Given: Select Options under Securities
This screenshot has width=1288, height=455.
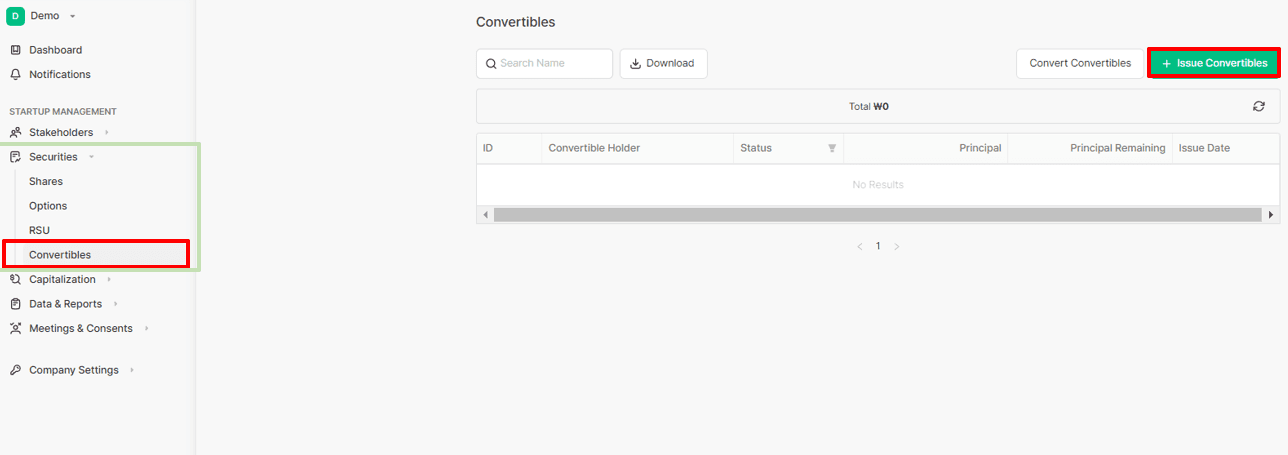Looking at the screenshot, I should point(48,206).
